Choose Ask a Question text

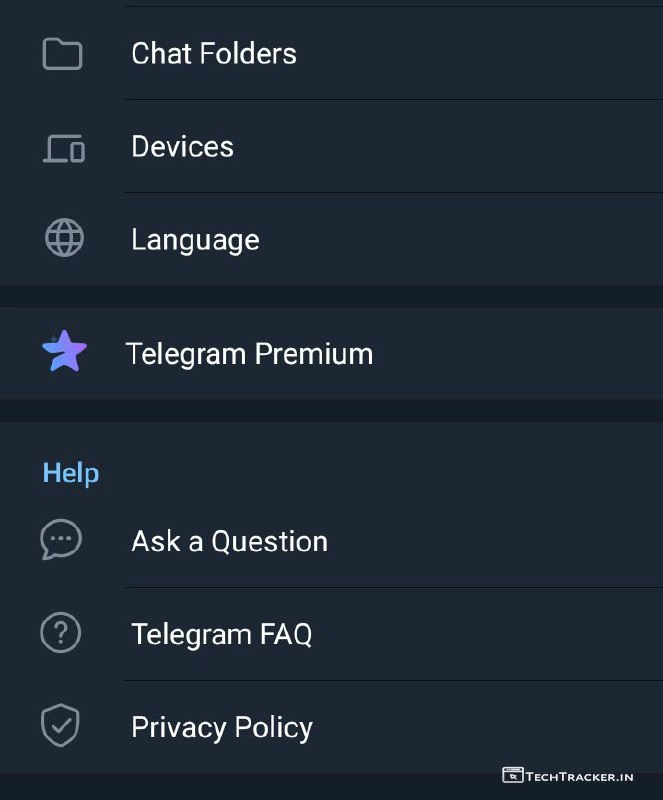(x=229, y=541)
